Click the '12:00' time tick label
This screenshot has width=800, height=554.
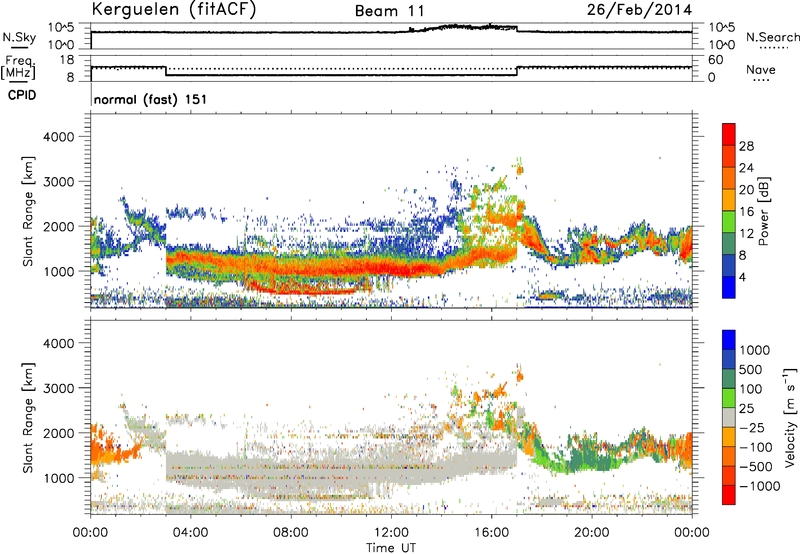[391, 533]
